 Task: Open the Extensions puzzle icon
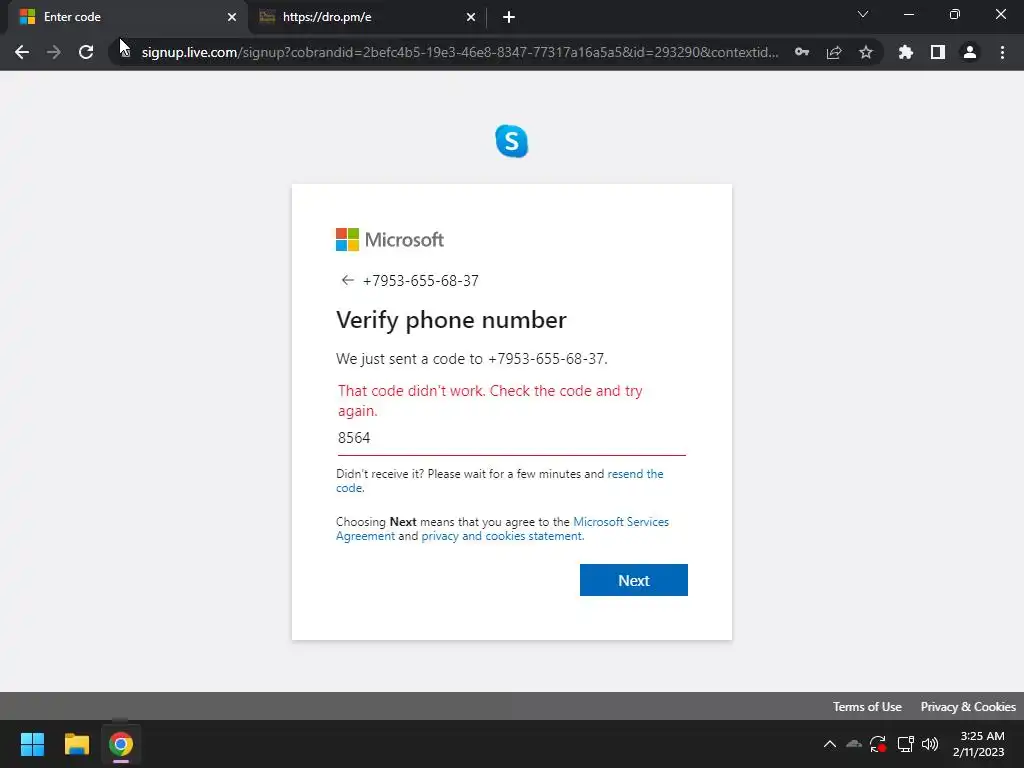(x=905, y=52)
